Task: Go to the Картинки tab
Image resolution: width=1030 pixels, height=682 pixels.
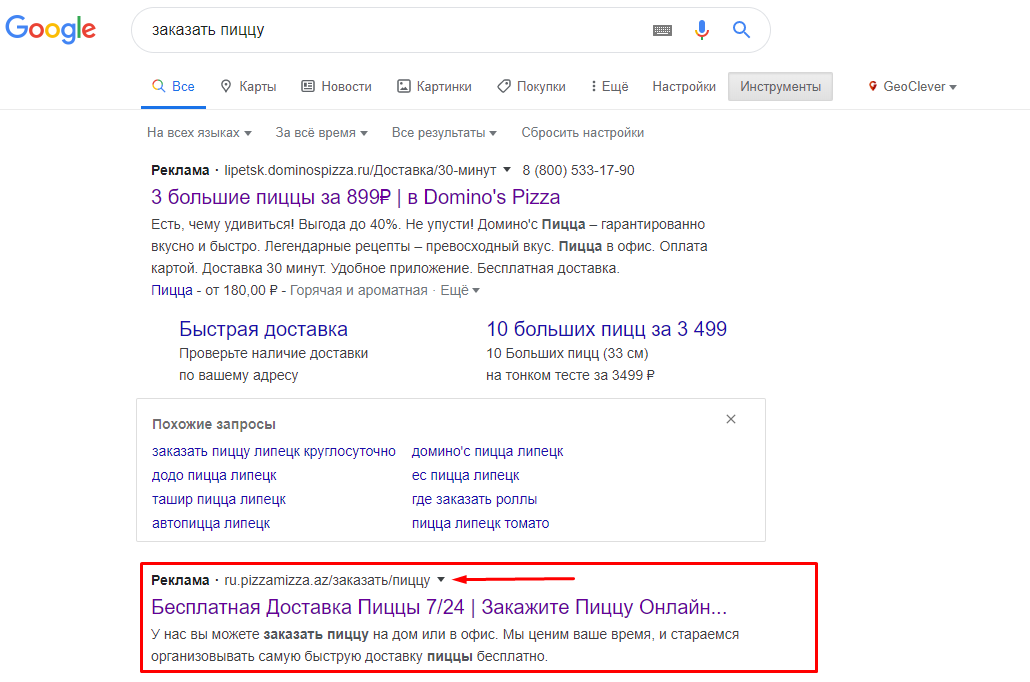Action: coord(434,87)
